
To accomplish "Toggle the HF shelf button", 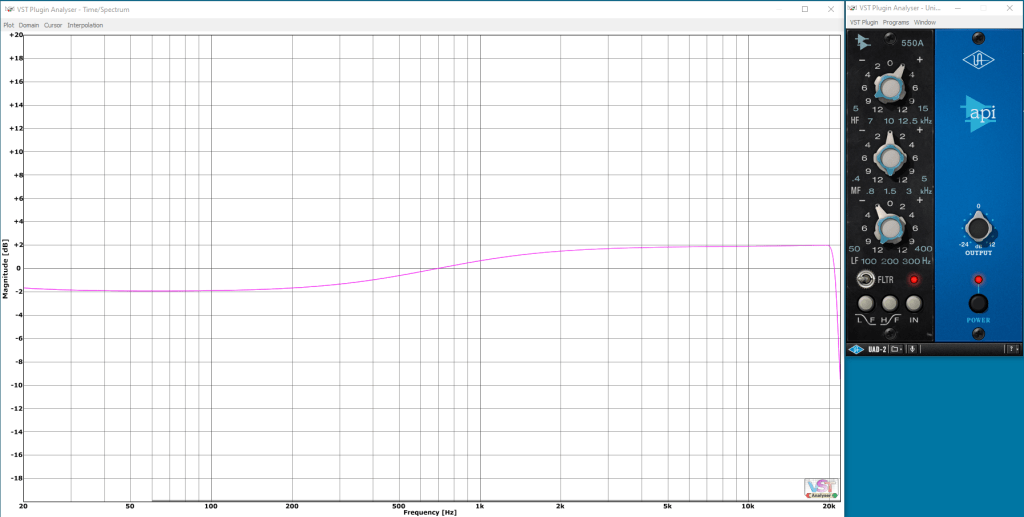I will tap(890, 303).
